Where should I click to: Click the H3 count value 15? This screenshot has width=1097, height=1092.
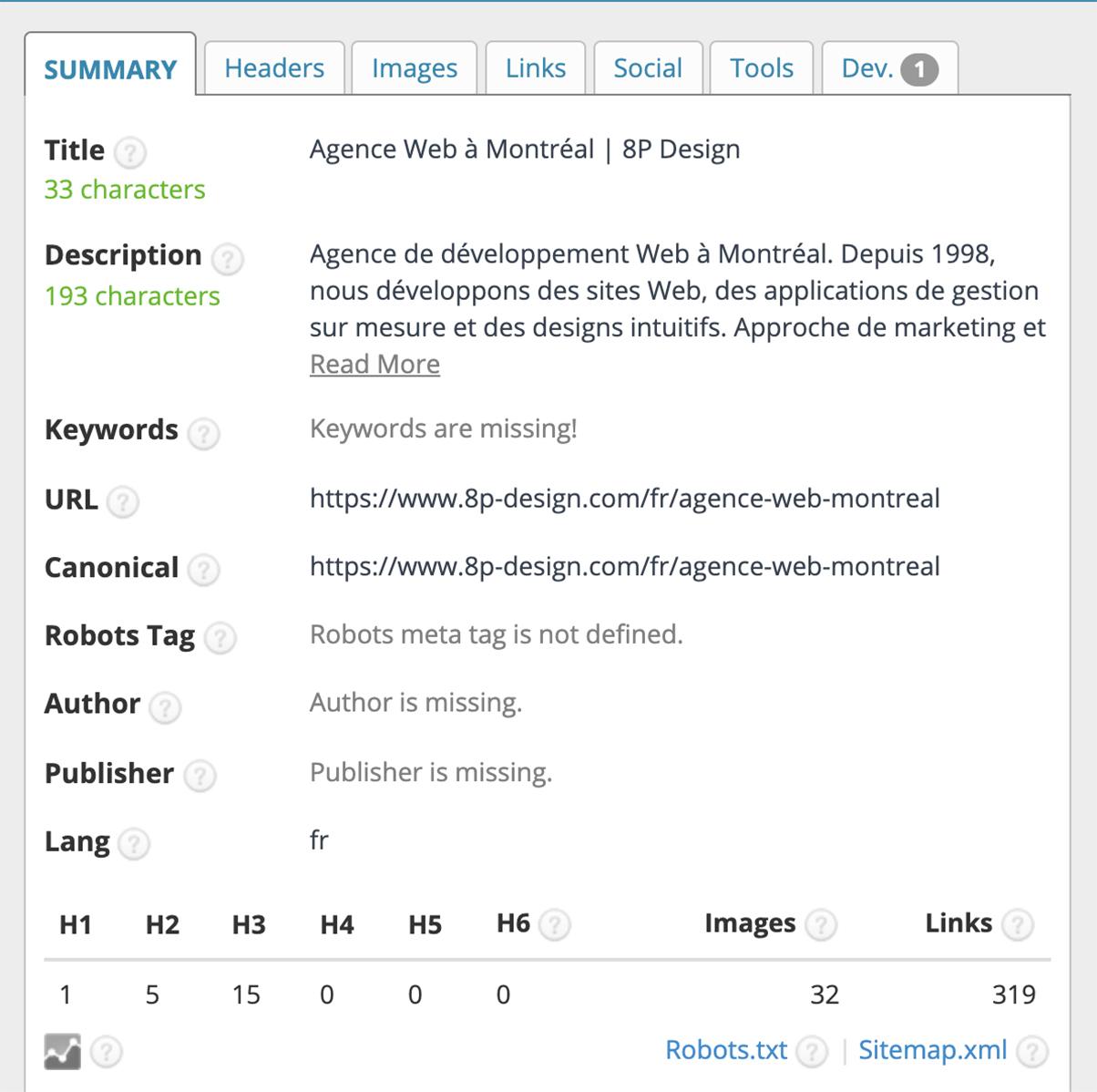246,994
